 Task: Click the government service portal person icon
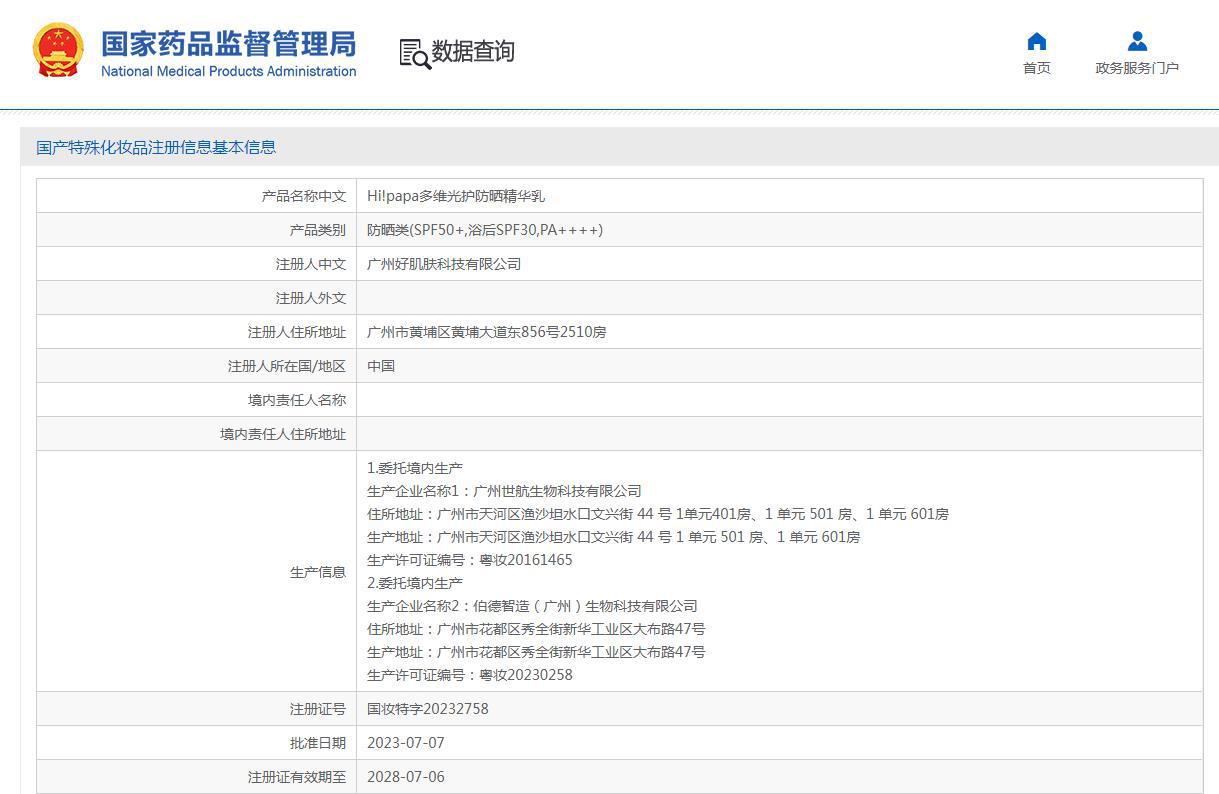(1137, 41)
